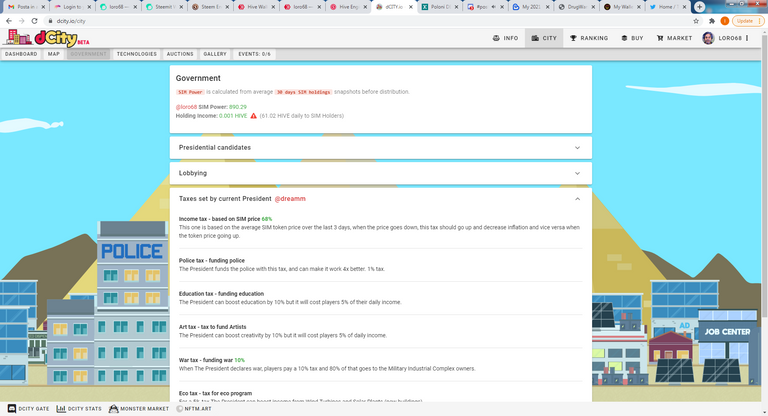Open MONSTER MARKET in the footer
This screenshot has height=416, width=768.
[x=139, y=409]
